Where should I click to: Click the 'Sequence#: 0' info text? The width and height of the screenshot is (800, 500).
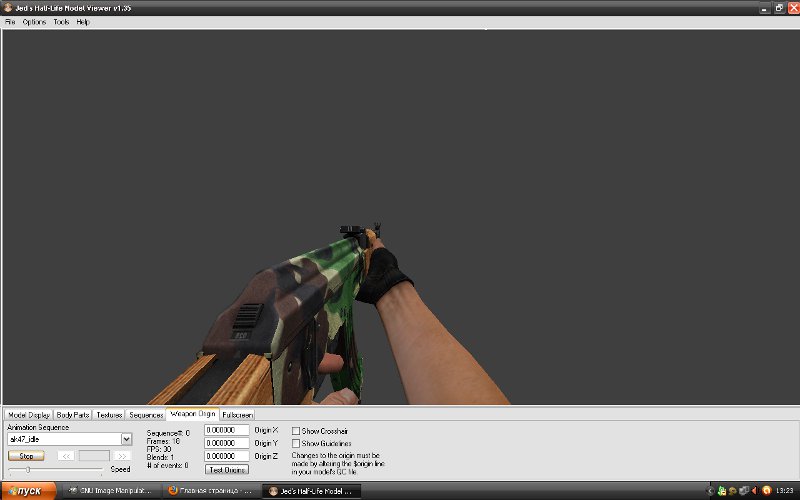(168, 433)
